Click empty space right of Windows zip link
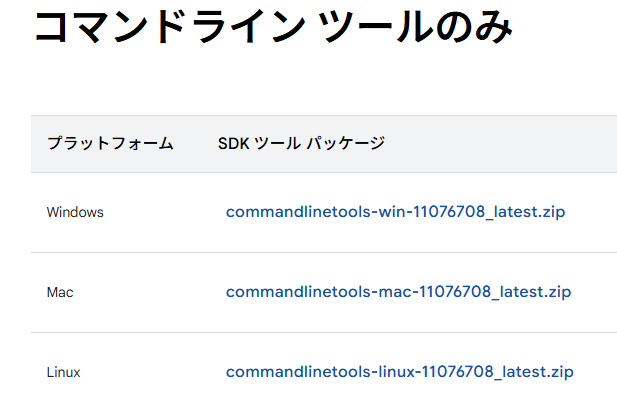 [x=591, y=212]
